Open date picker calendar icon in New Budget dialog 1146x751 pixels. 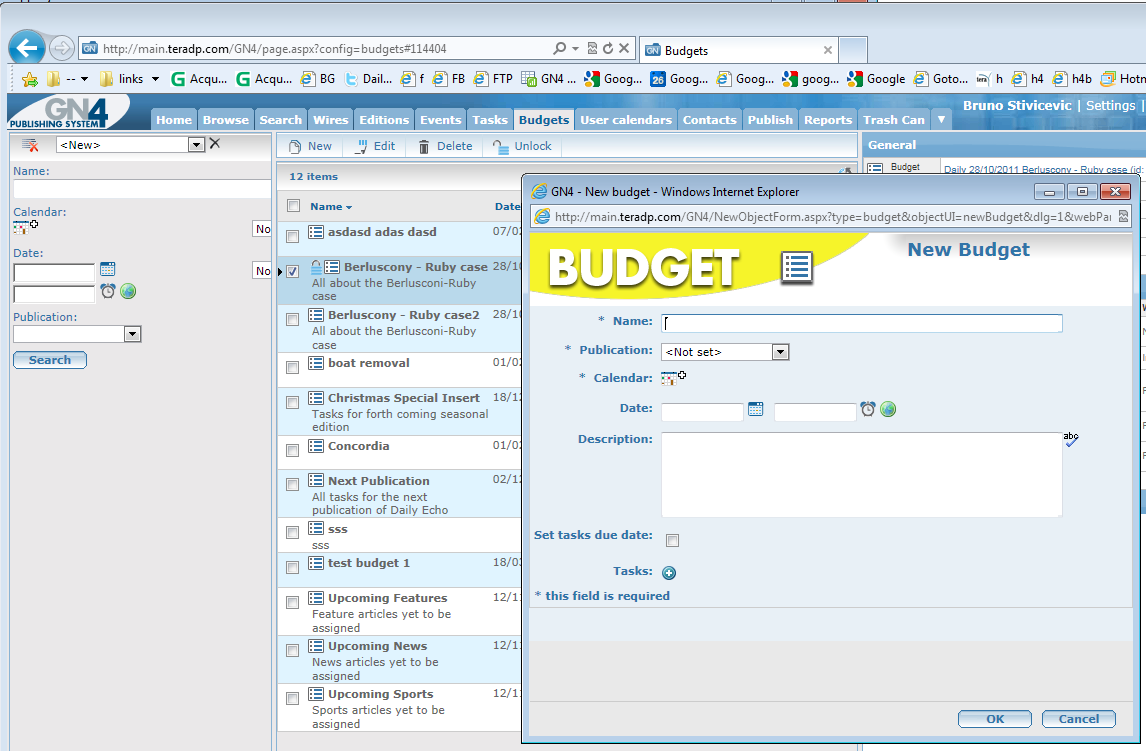click(755, 409)
